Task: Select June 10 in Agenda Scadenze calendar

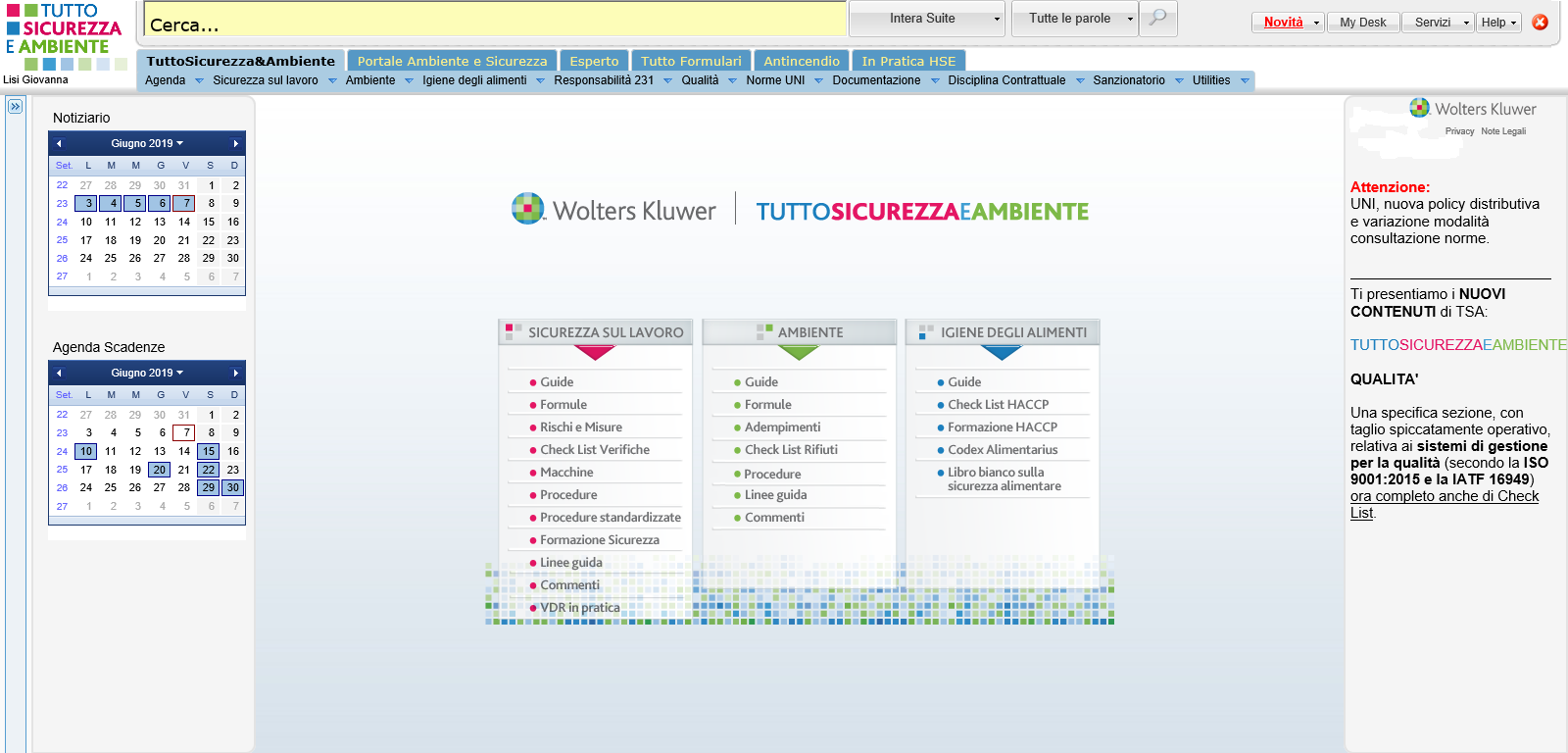Action: tap(86, 452)
